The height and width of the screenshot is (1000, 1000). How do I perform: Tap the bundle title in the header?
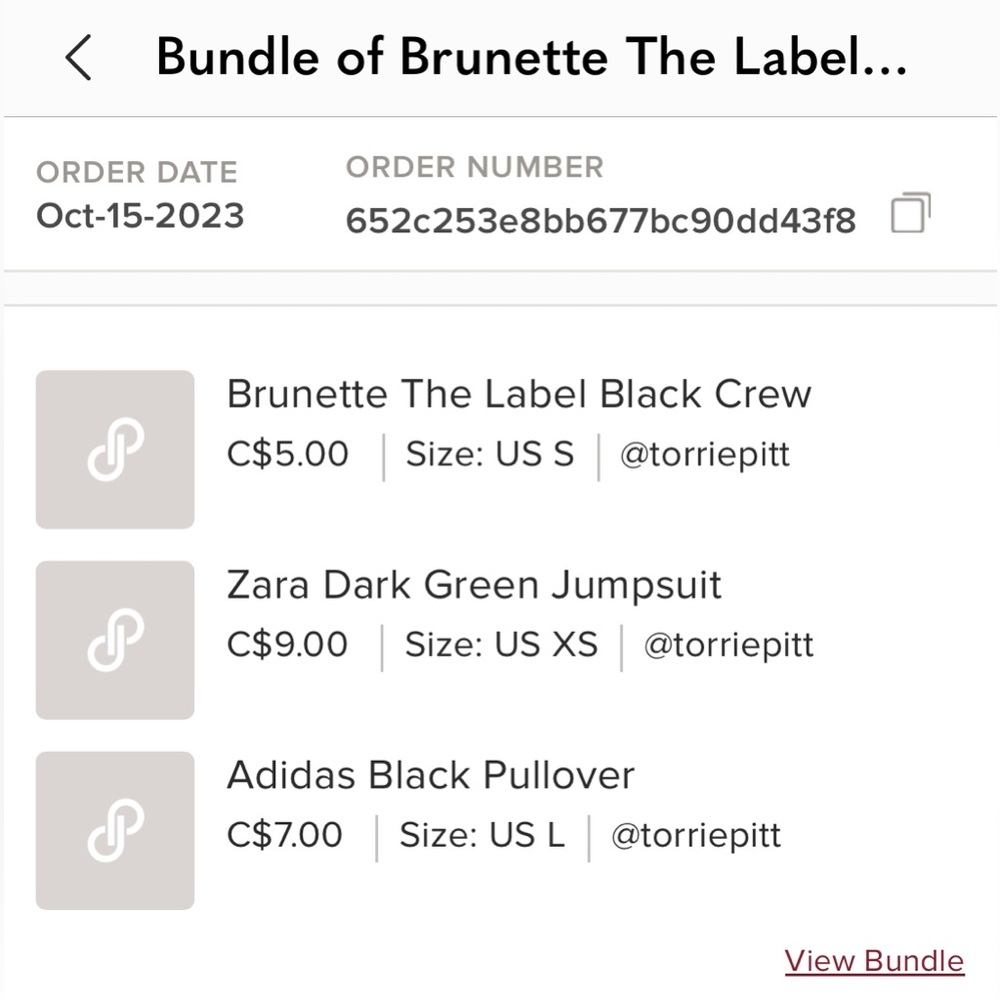pos(532,57)
